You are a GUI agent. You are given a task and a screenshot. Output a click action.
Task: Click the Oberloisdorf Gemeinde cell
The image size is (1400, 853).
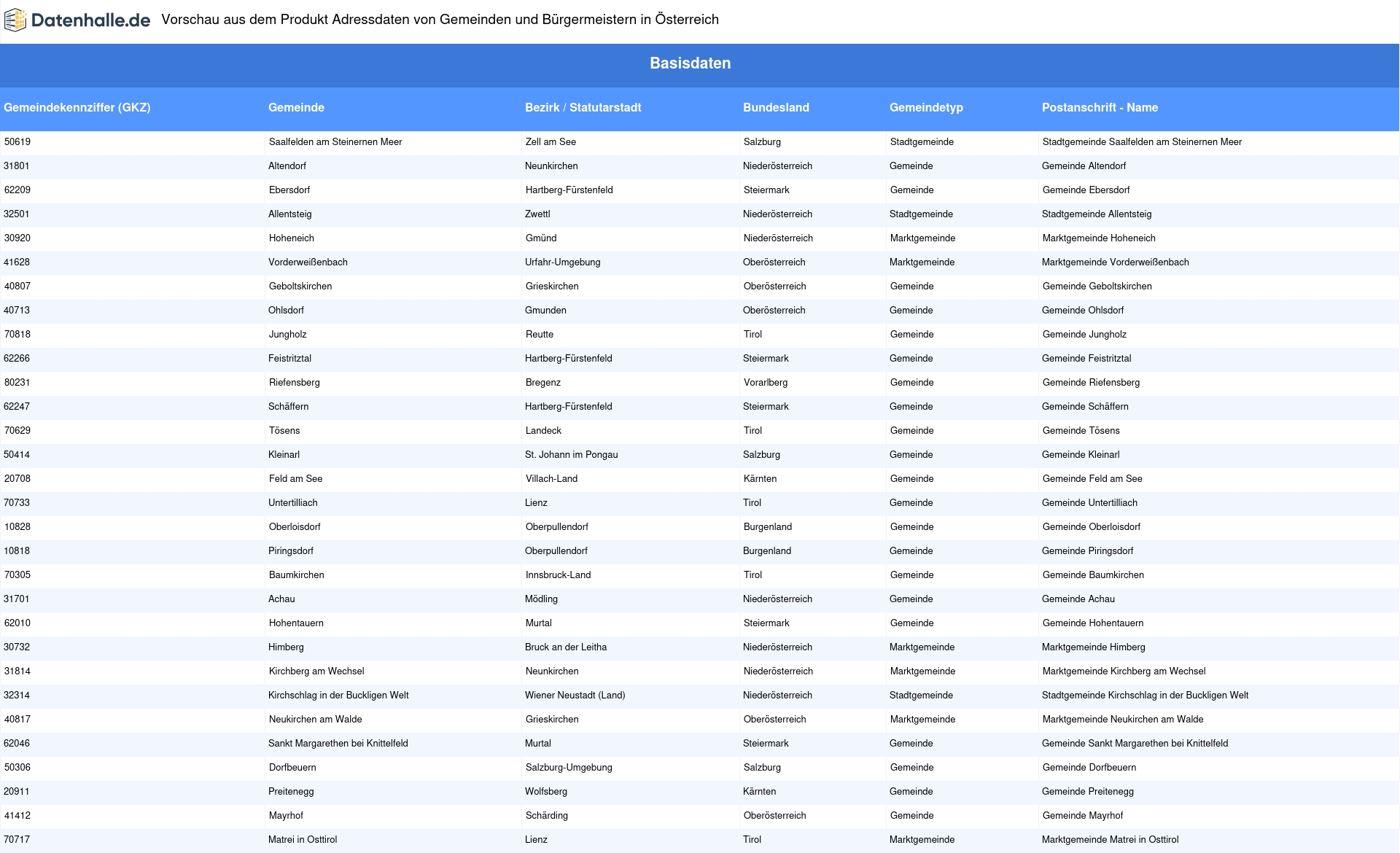pyautogui.click(x=393, y=527)
